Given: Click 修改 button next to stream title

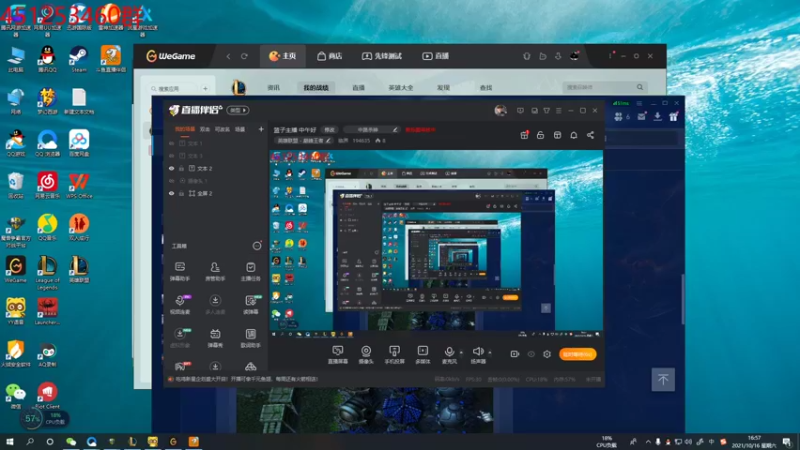Looking at the screenshot, I should click(x=330, y=130).
